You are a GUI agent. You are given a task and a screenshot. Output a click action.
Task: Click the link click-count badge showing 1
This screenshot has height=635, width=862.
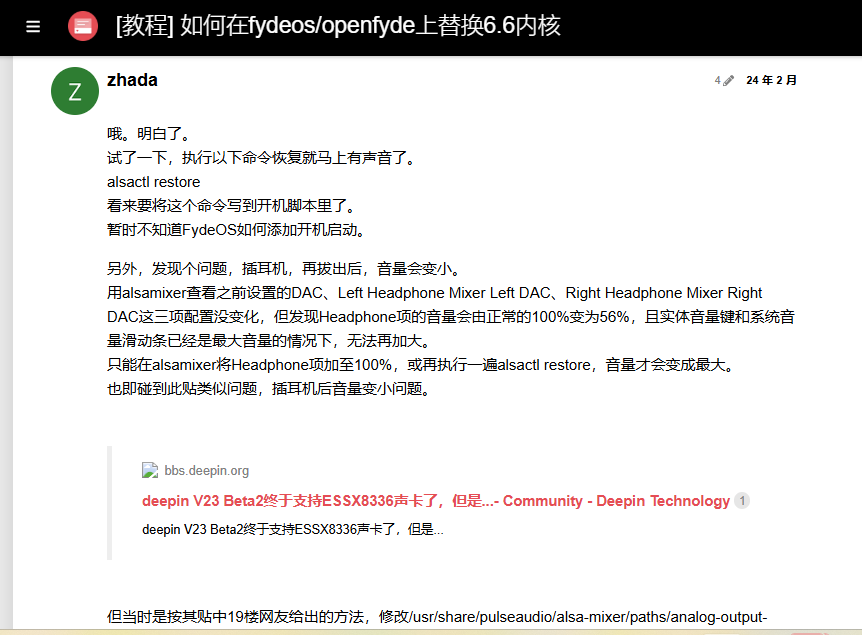[x=742, y=501]
